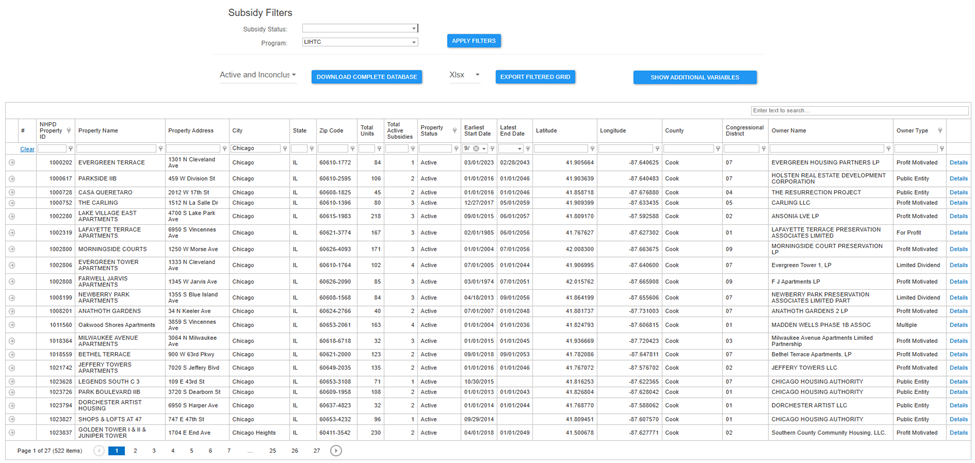Click filter-row icon for City
The image size is (975, 463).
pos(285,149)
